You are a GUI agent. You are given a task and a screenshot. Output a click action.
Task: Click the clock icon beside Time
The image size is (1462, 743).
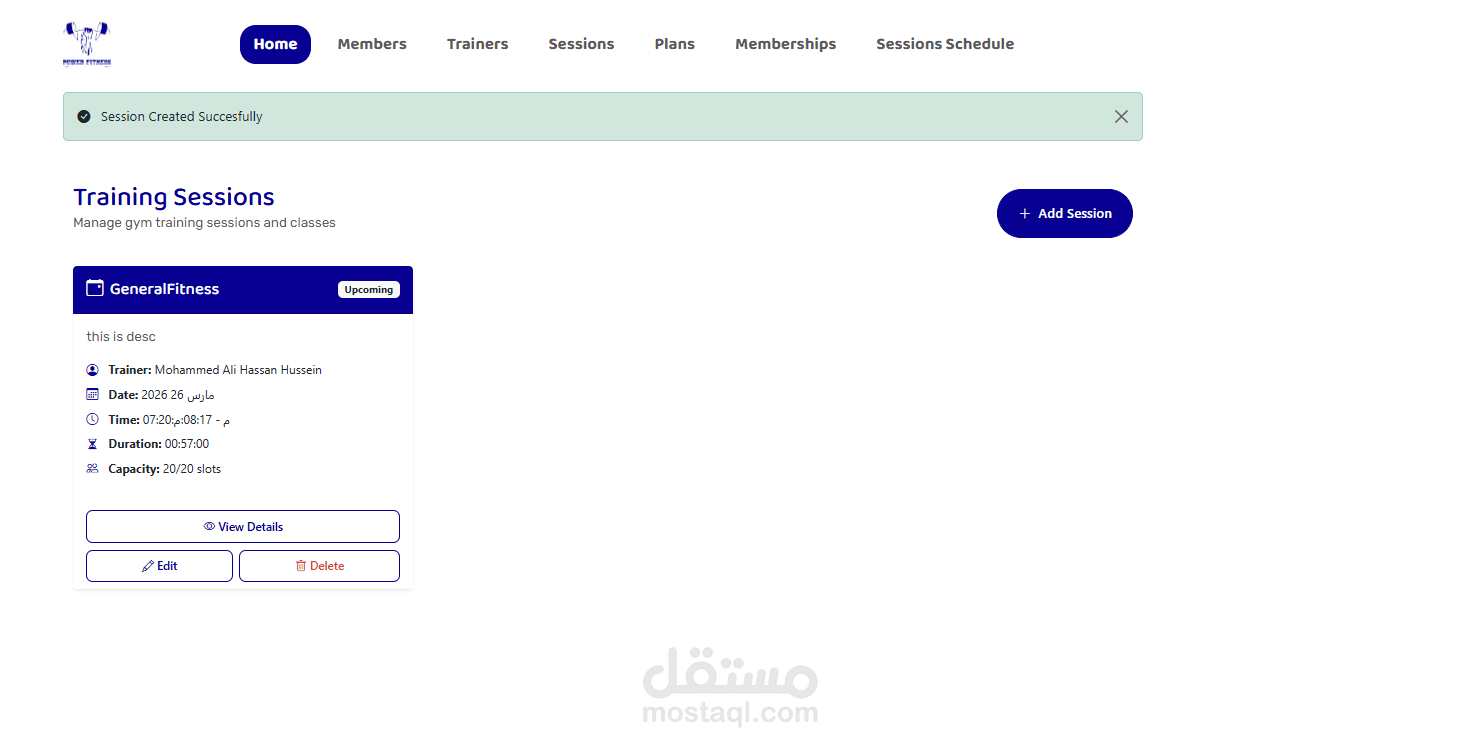point(93,419)
